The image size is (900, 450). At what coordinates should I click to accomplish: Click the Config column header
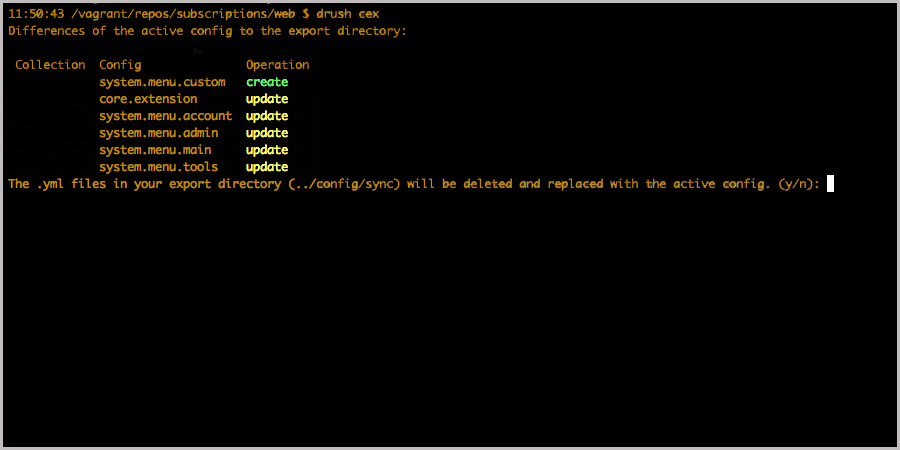[x=120, y=65]
